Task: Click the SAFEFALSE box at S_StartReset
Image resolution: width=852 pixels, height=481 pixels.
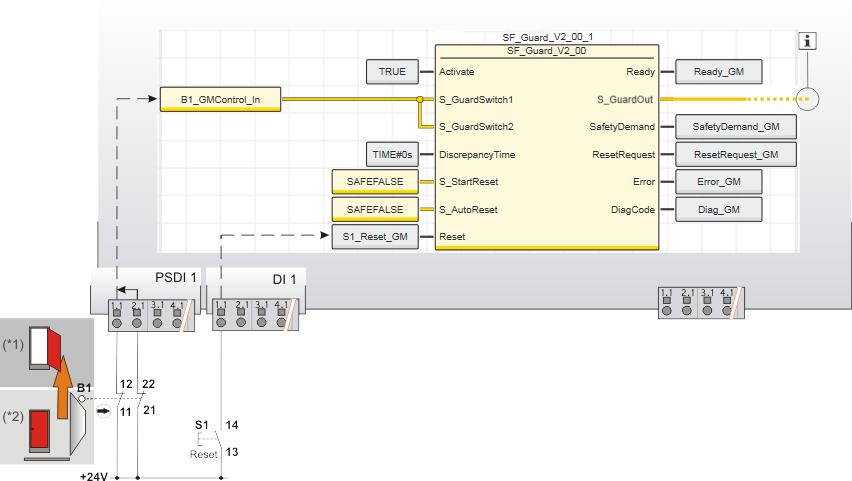Action: click(374, 182)
